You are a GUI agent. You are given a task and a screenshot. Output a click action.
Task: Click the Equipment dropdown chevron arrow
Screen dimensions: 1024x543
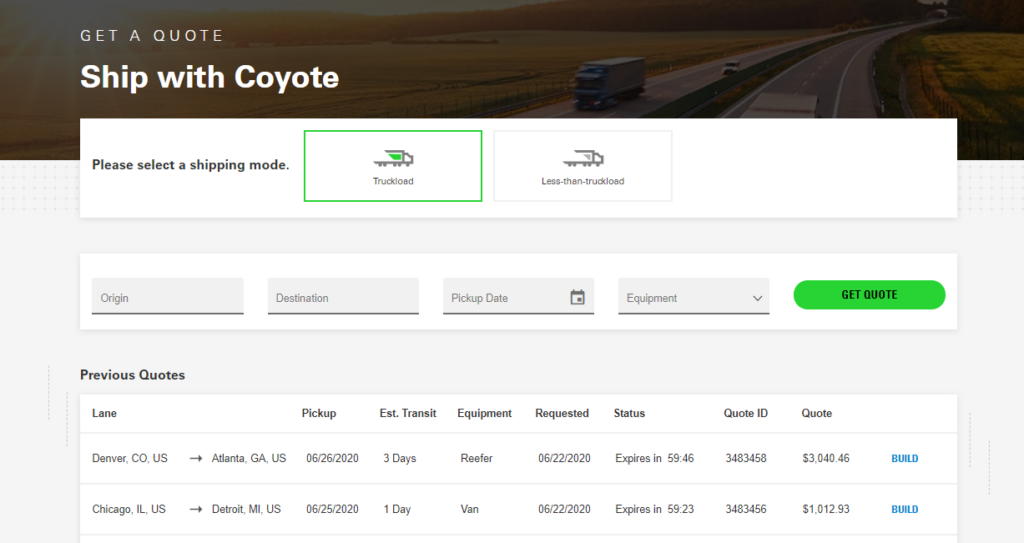point(758,298)
